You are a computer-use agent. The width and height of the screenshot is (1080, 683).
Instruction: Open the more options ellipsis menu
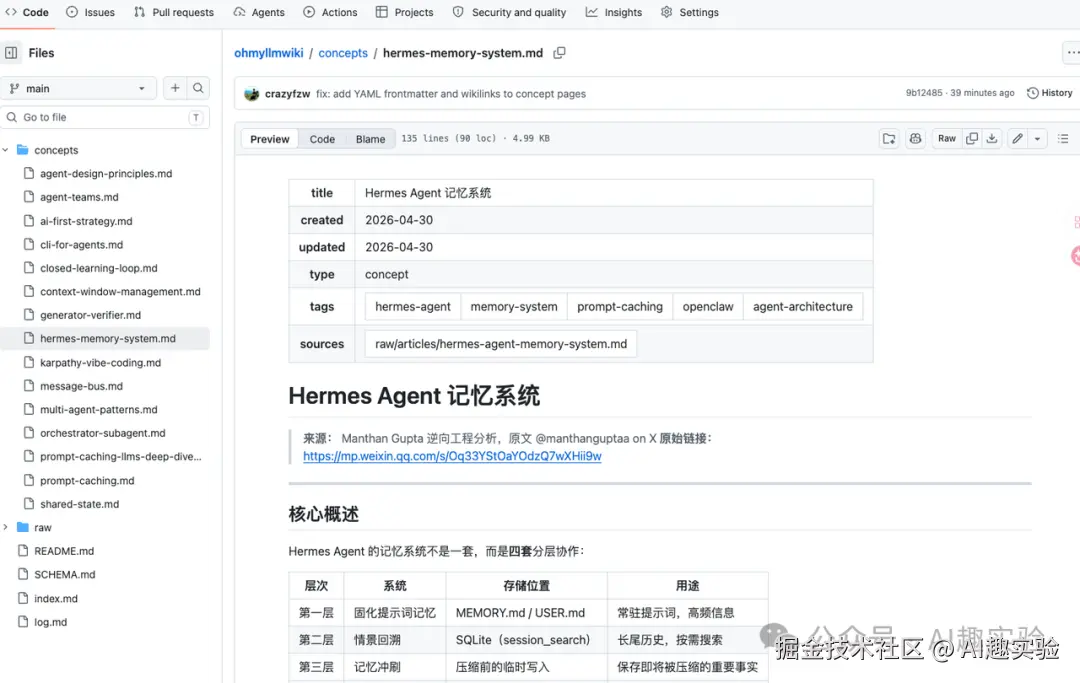click(x=1072, y=53)
